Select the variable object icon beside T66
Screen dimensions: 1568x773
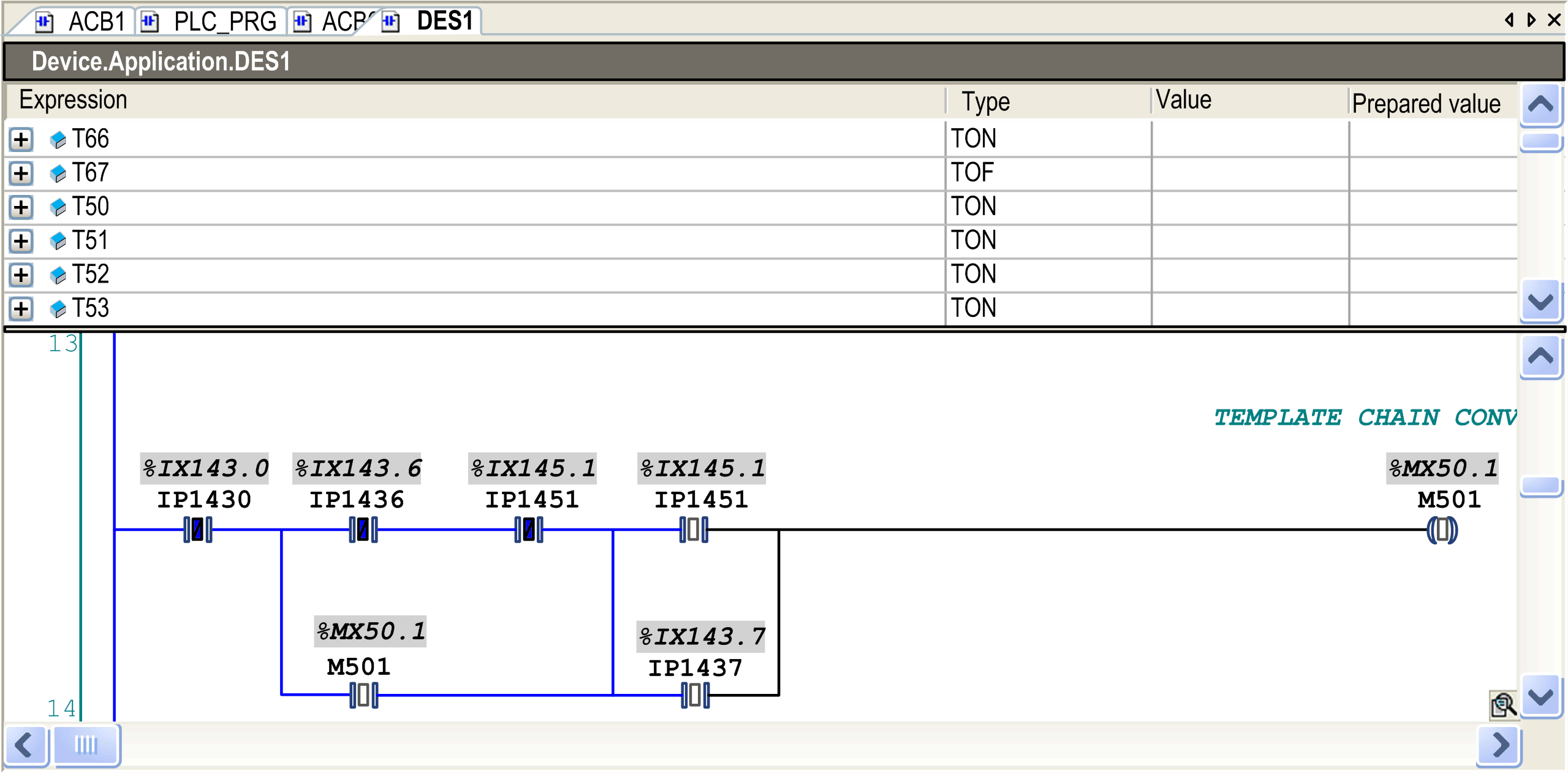coord(59,139)
